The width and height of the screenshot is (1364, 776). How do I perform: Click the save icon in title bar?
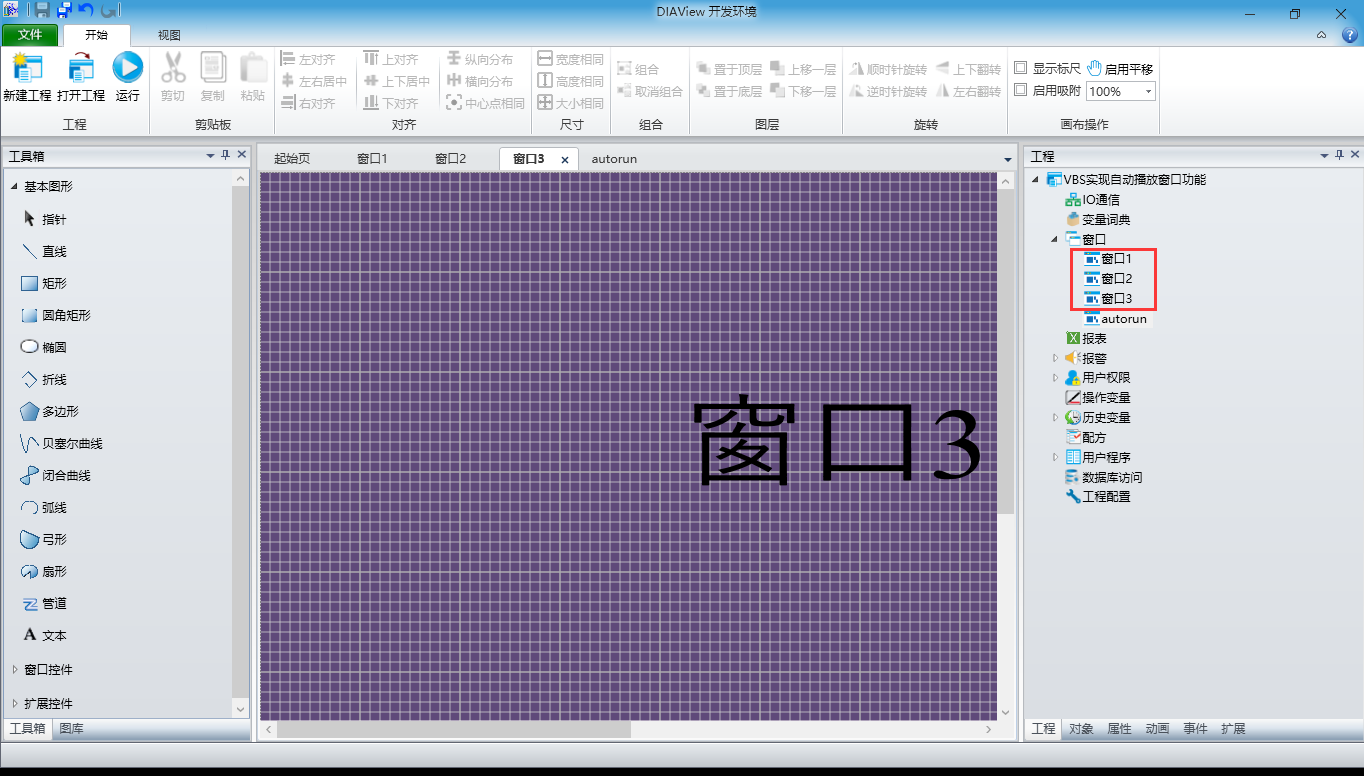tap(42, 10)
